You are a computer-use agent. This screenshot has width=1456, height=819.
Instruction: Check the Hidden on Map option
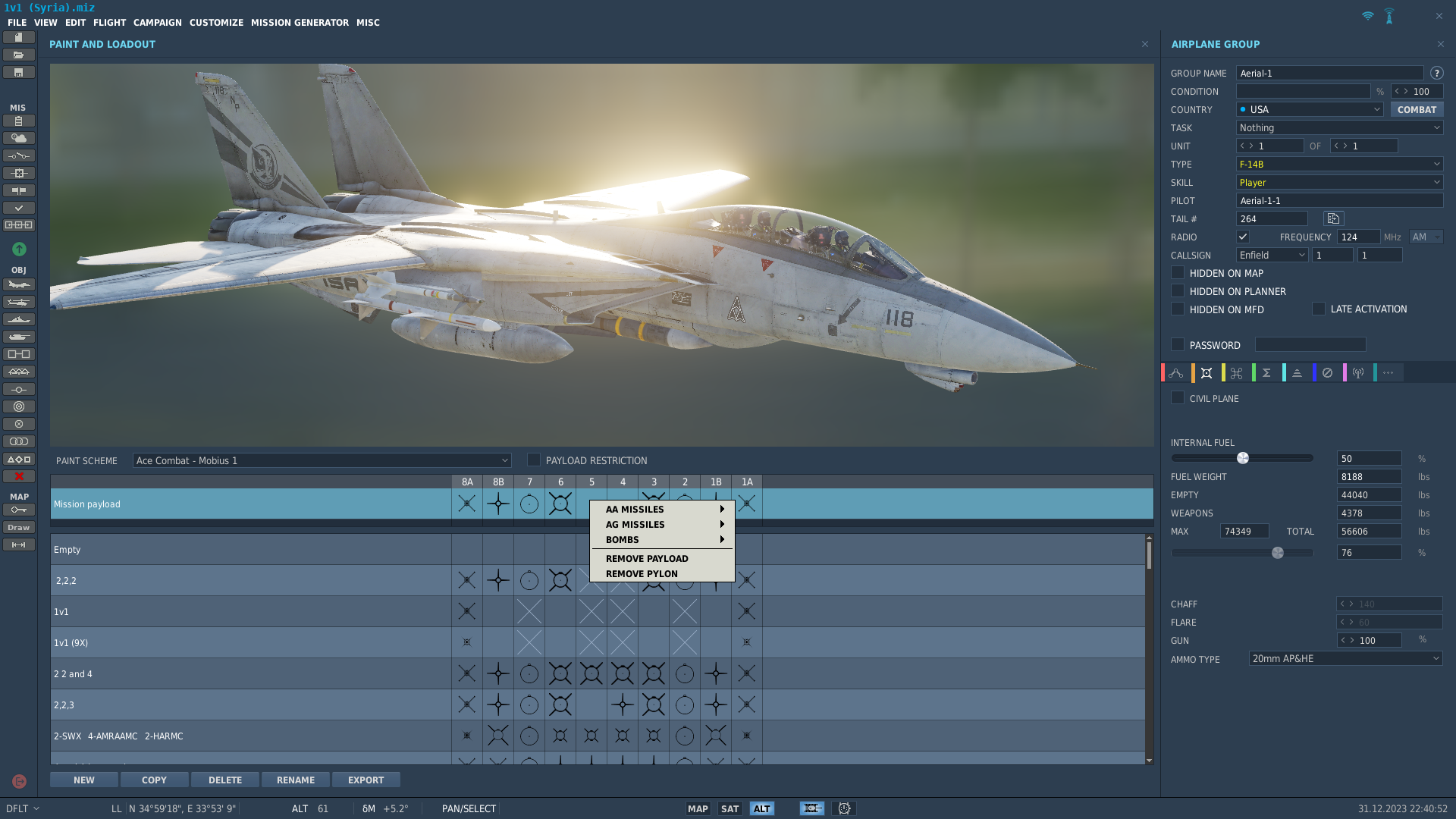1178,273
